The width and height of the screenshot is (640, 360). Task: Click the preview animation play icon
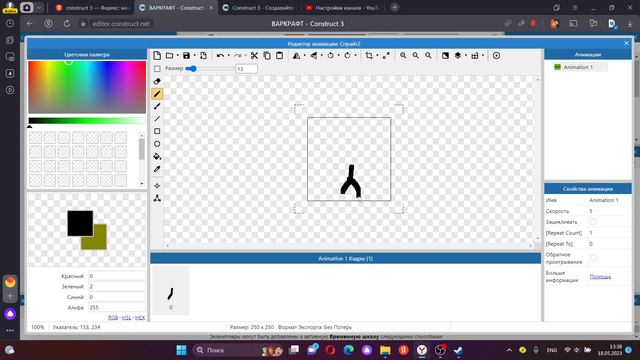(496, 56)
